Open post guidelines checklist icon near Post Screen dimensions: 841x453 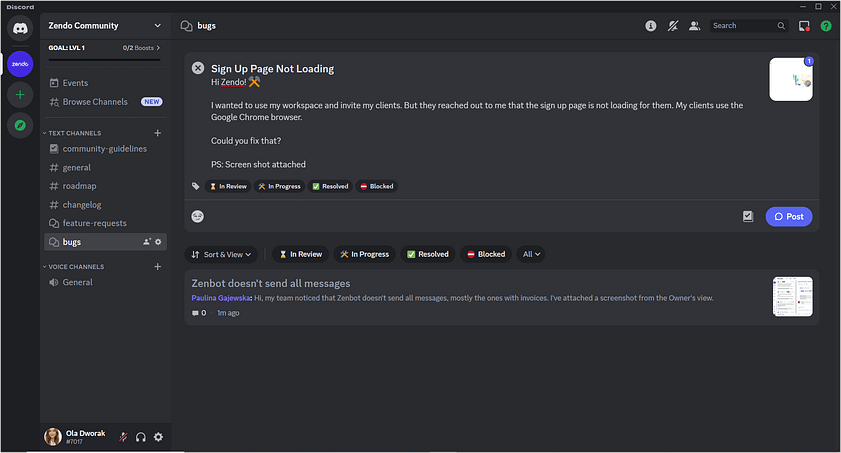(x=748, y=217)
